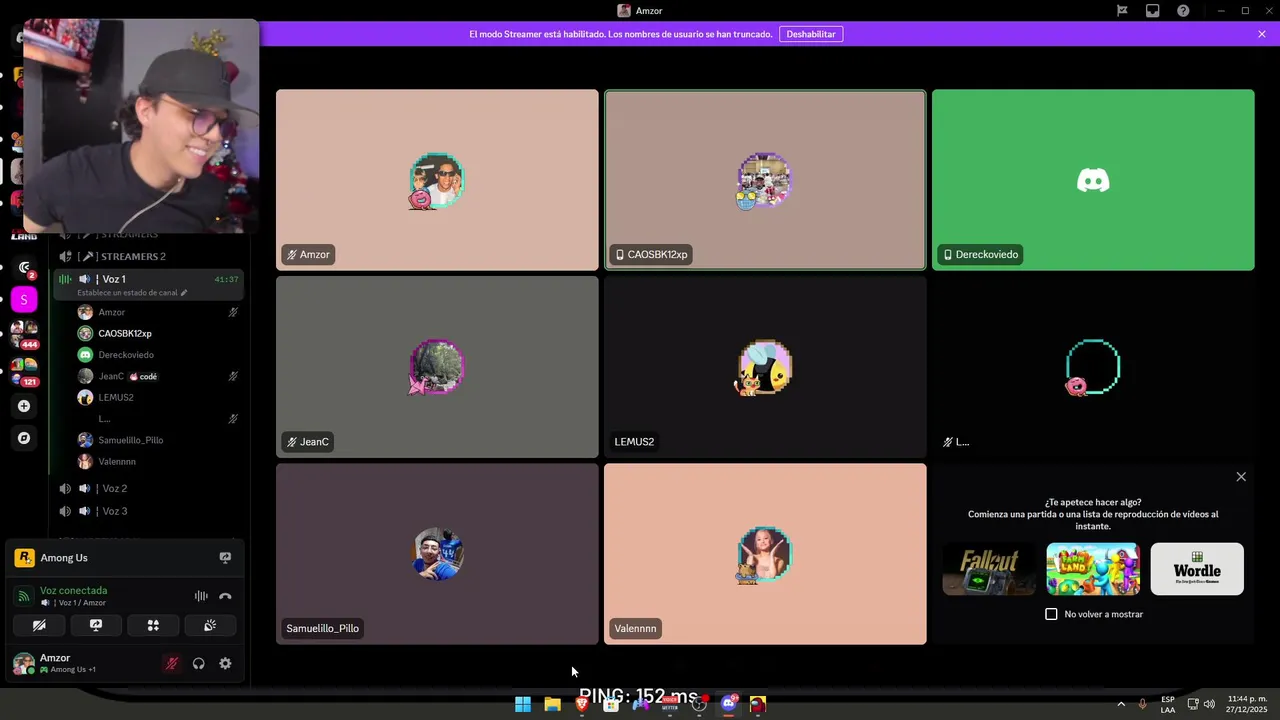Open the volume control in system tray
The width and height of the screenshot is (1280, 720).
click(1209, 704)
